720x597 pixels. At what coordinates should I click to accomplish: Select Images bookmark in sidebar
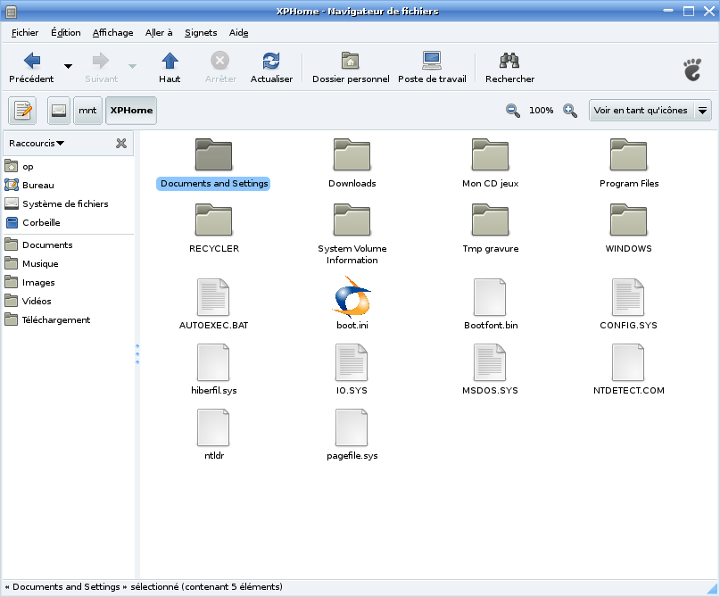(69, 282)
